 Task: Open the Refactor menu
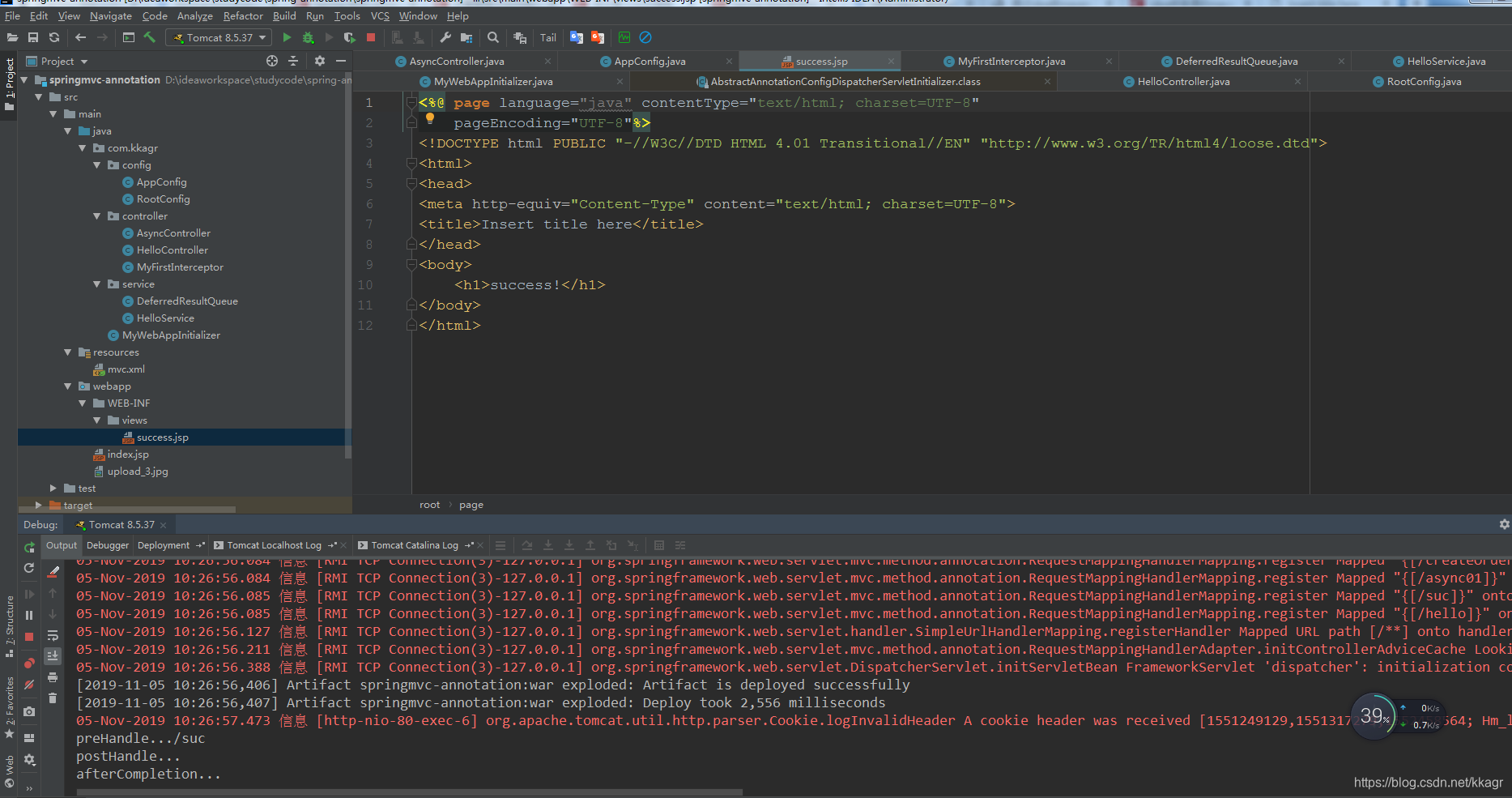click(243, 15)
